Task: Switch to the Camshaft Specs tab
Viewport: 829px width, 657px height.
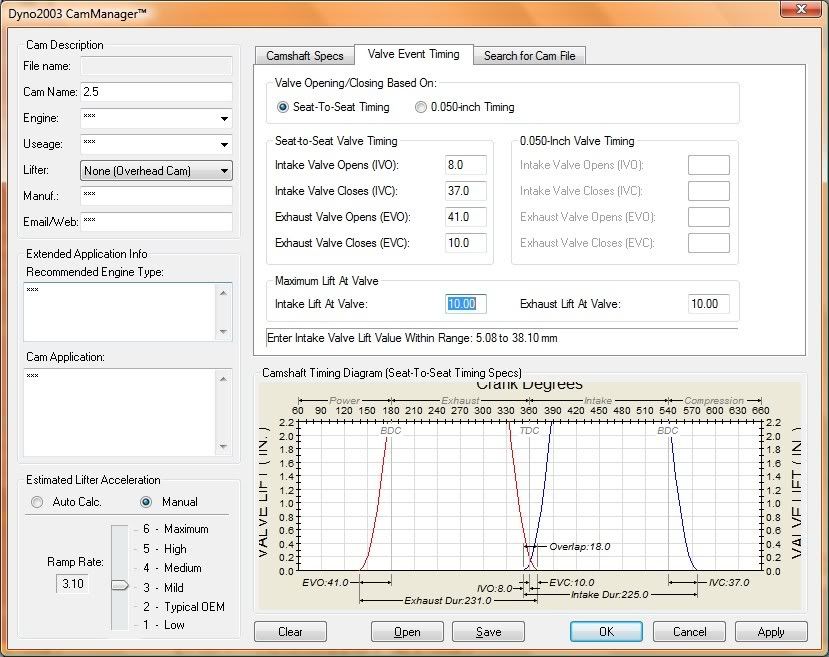Action: [x=305, y=56]
